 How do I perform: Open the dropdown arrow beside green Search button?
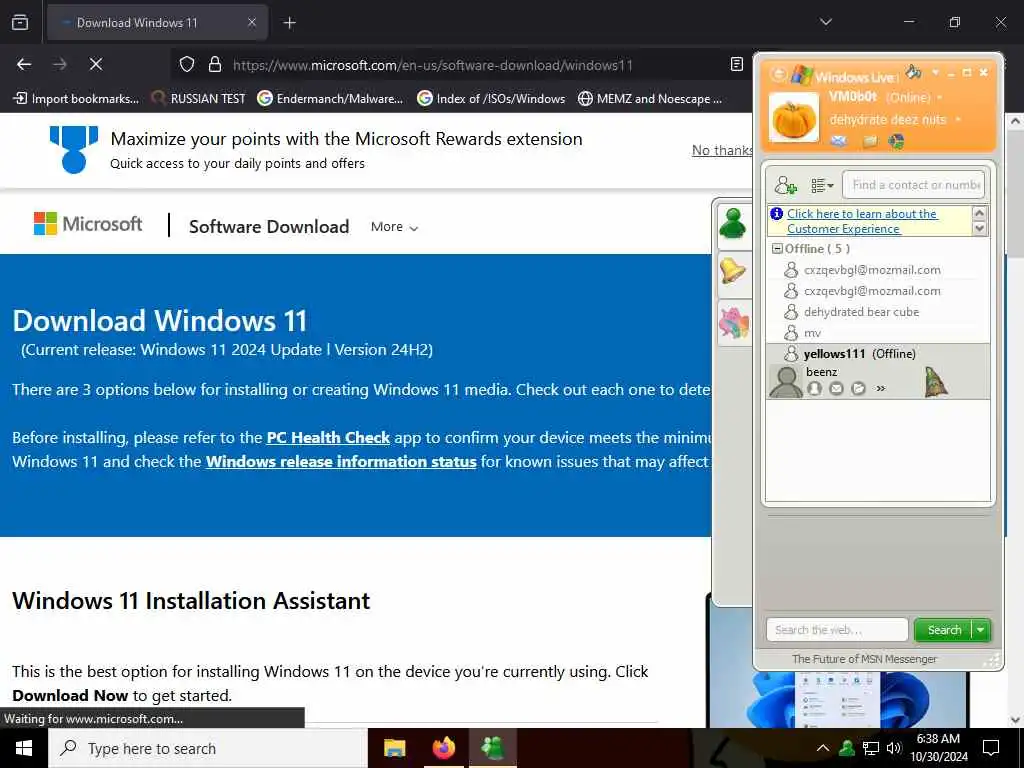click(981, 630)
